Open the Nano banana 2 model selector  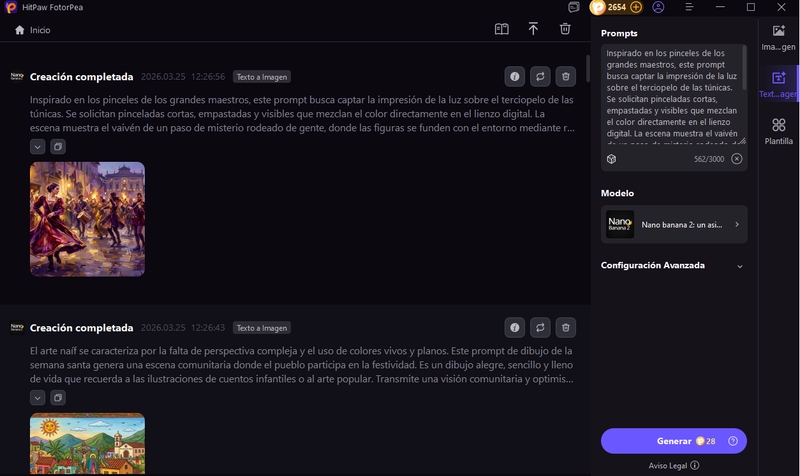click(x=673, y=225)
